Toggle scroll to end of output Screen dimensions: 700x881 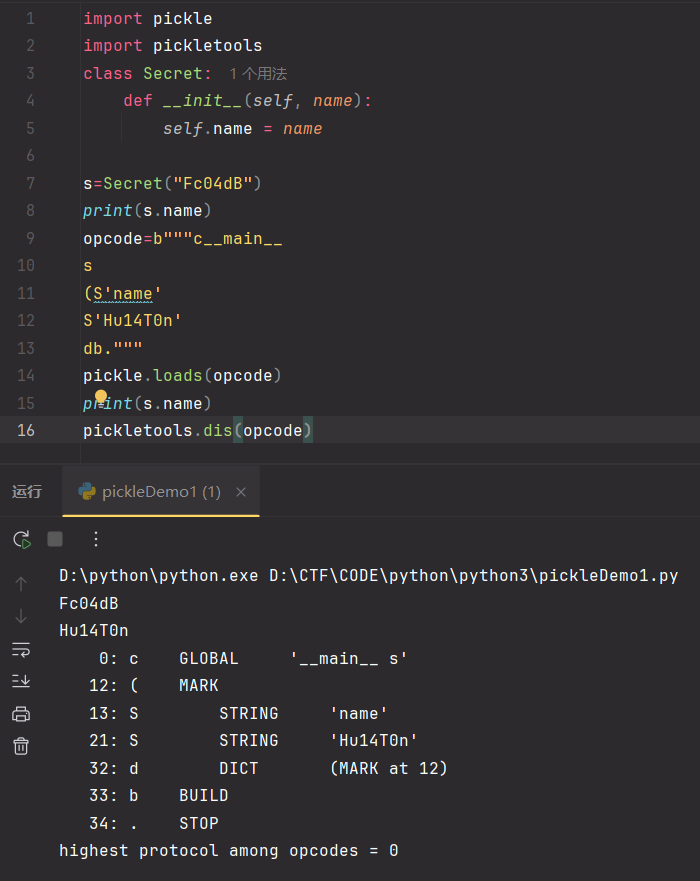coord(21,681)
